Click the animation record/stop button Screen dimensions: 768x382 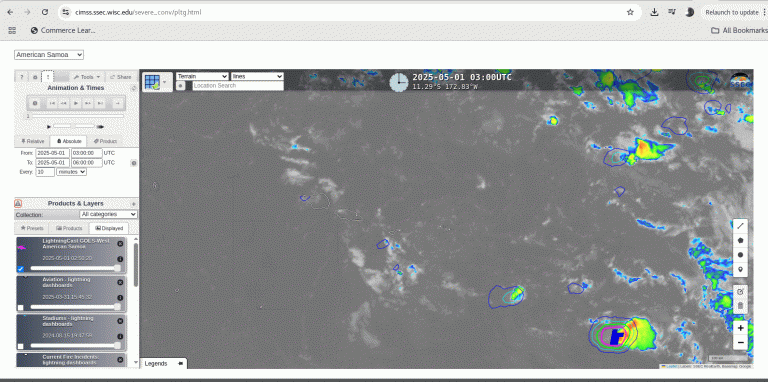(x=35, y=103)
